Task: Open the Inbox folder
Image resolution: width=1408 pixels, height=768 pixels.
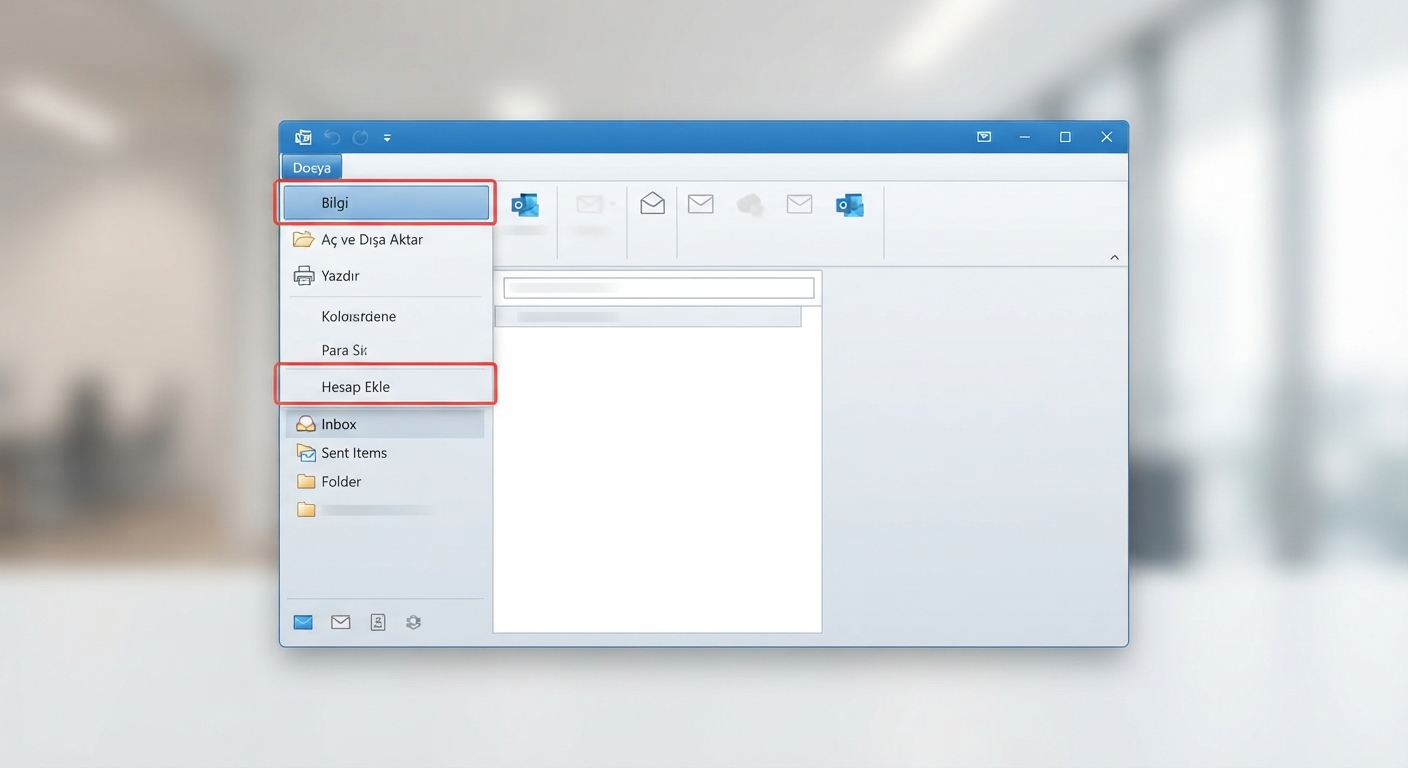Action: coord(385,424)
